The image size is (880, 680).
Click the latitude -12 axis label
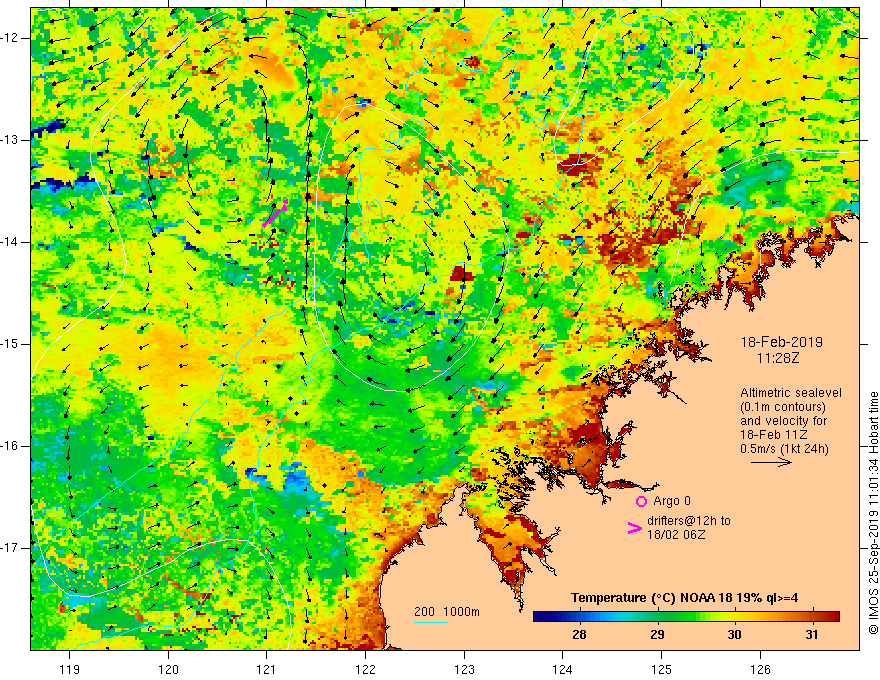pyautogui.click(x=11, y=38)
